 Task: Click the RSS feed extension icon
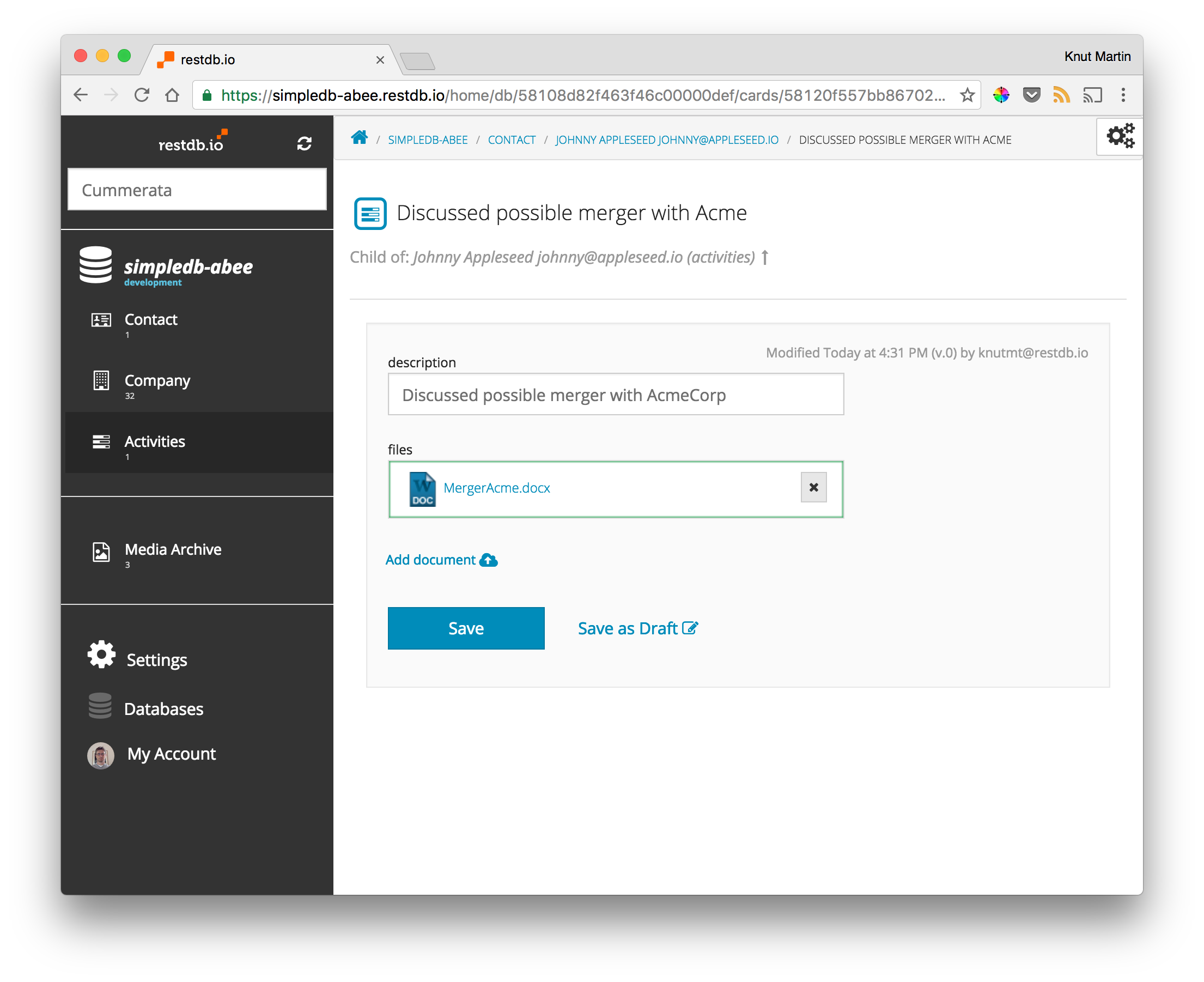tap(1061, 94)
